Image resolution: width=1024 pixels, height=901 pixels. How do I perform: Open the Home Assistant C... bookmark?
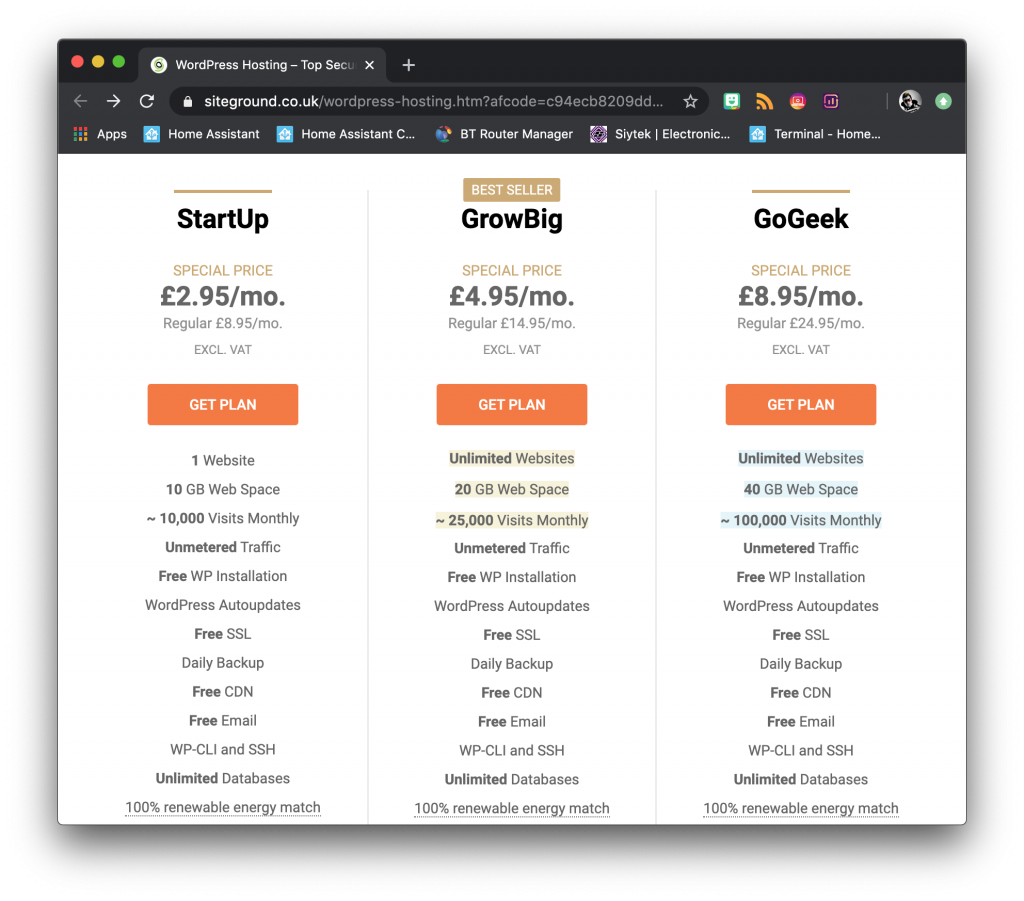345,134
